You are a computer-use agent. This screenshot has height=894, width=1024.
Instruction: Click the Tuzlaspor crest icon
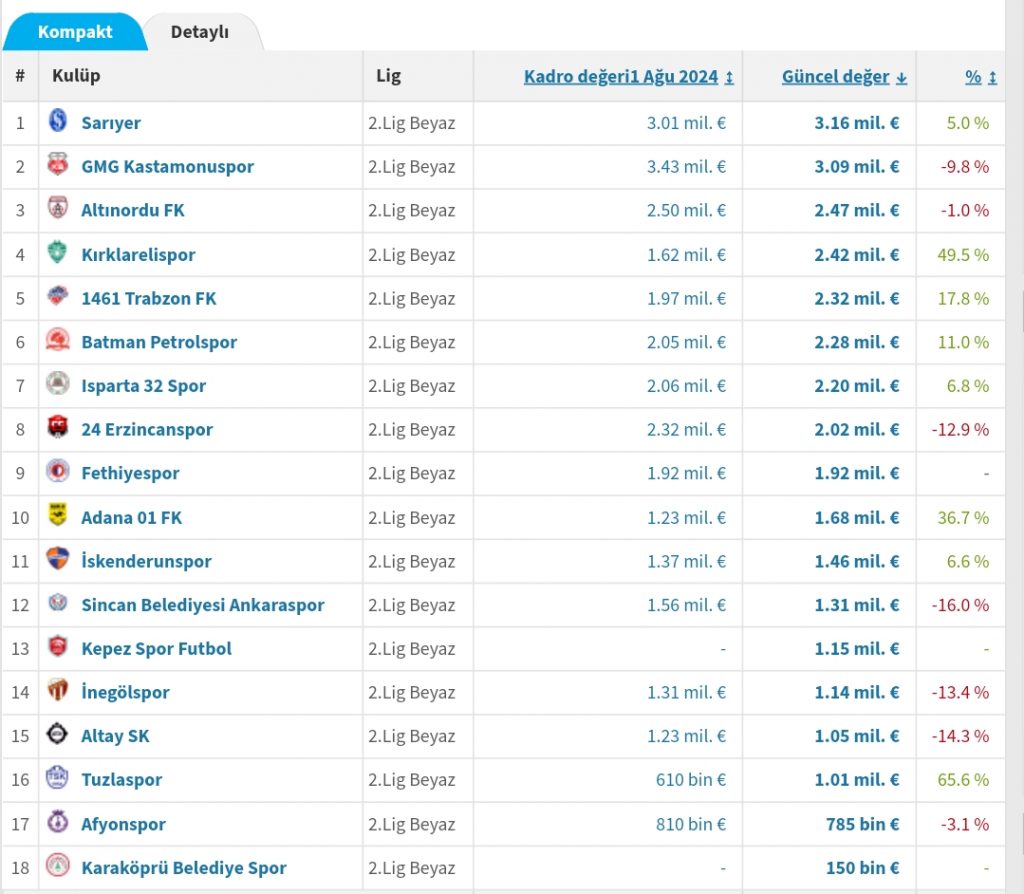point(58,778)
